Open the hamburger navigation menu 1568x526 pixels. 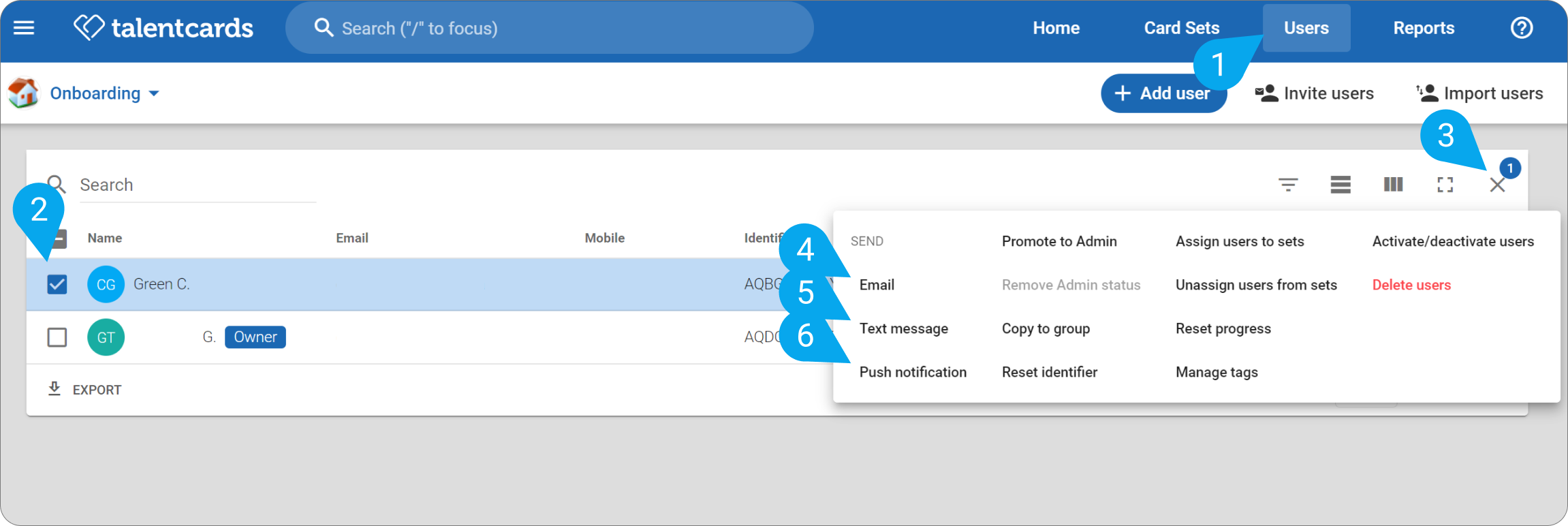click(x=24, y=28)
